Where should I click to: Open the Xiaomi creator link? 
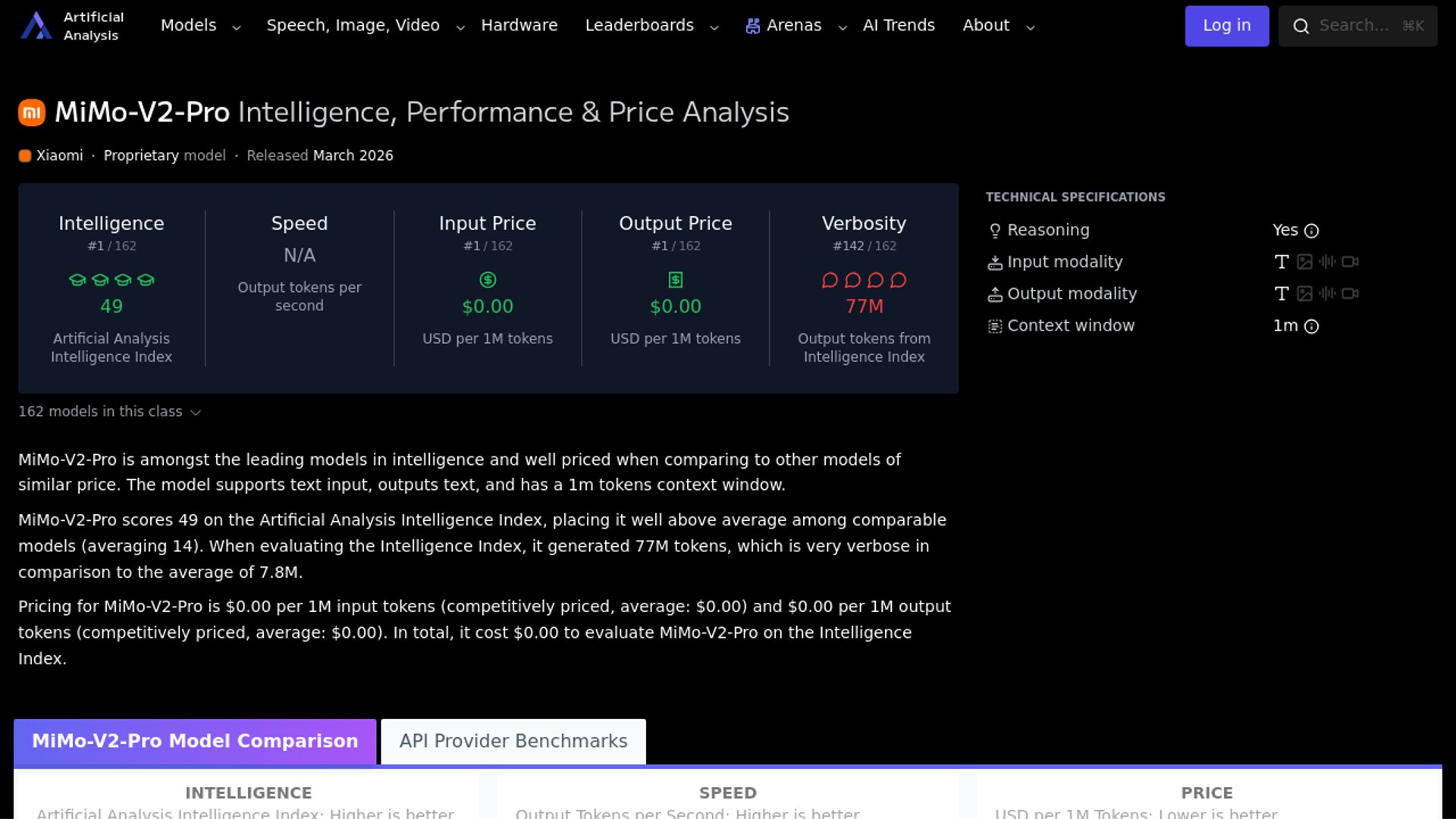pyautogui.click(x=59, y=155)
